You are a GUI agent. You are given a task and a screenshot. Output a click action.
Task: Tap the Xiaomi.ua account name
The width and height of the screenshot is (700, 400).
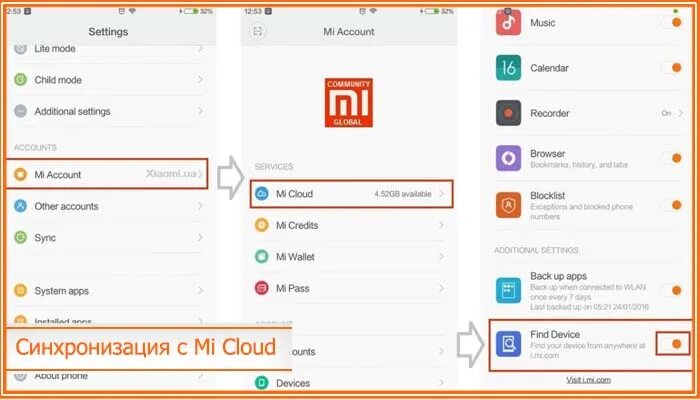point(171,174)
